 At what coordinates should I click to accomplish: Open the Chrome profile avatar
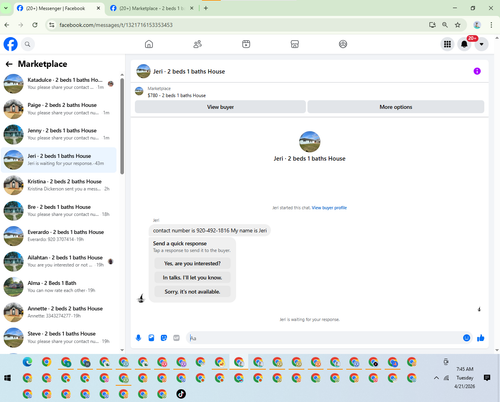477,25
